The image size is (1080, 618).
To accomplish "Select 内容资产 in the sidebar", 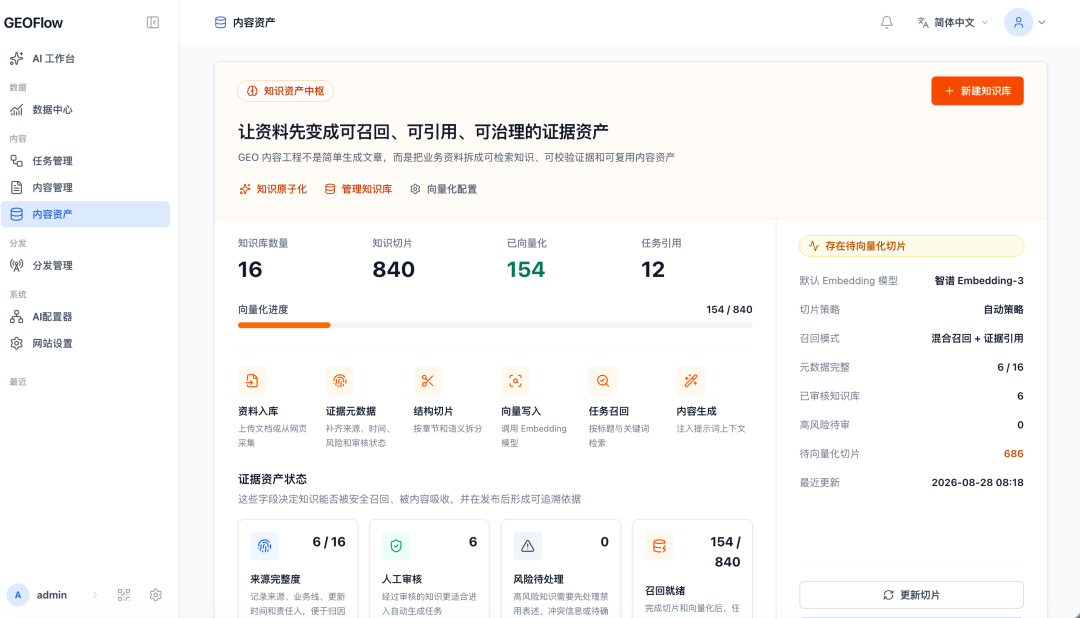I will pos(85,214).
